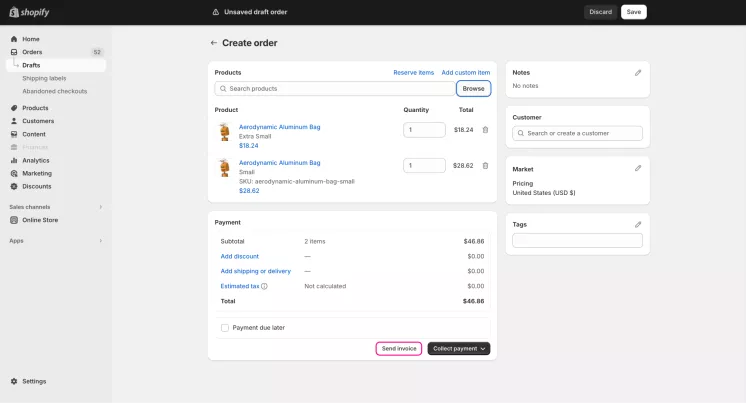Click Add shipping or delivery link

click(255, 271)
